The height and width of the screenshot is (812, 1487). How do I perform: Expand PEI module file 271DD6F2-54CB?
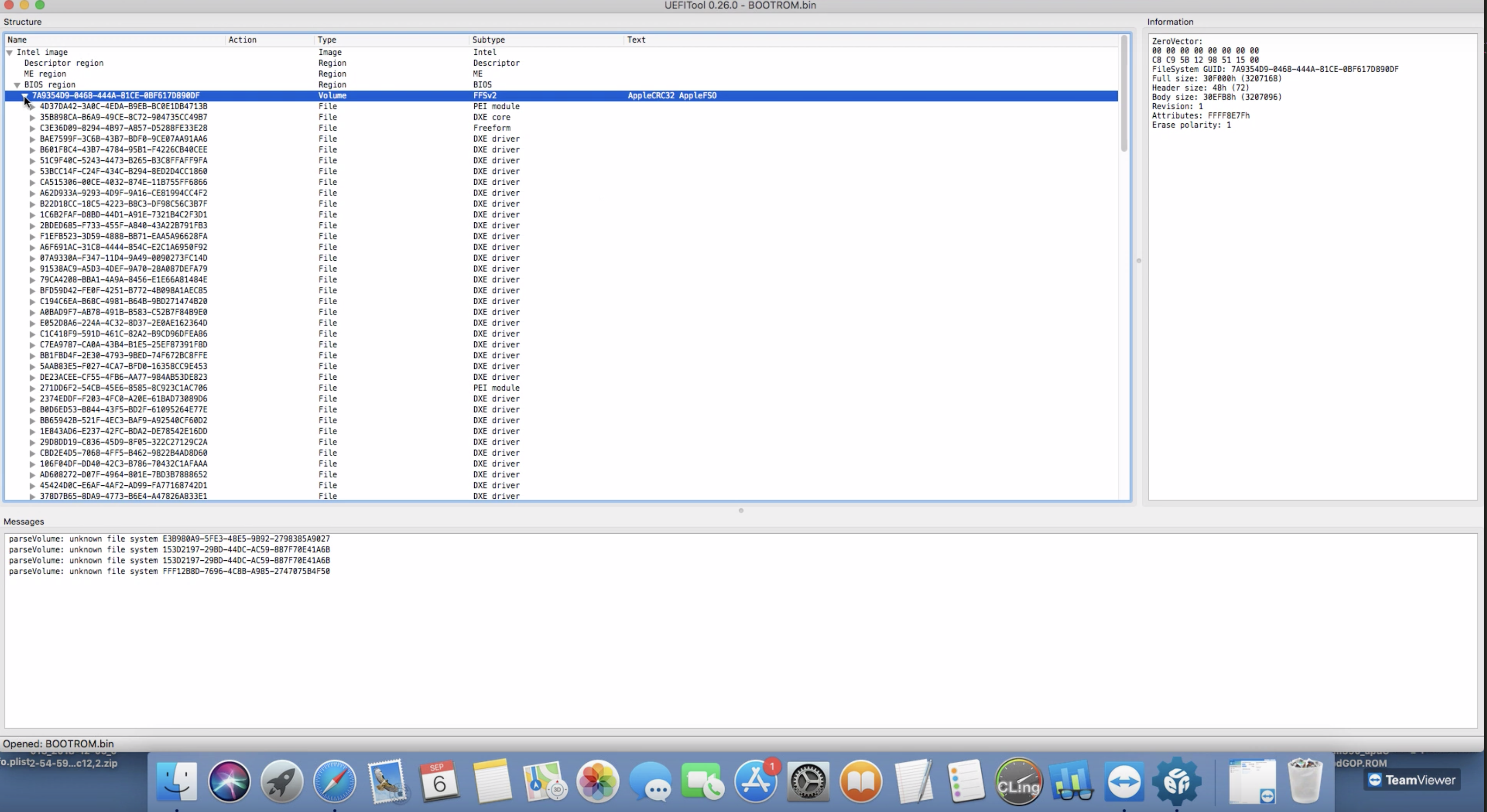point(32,388)
